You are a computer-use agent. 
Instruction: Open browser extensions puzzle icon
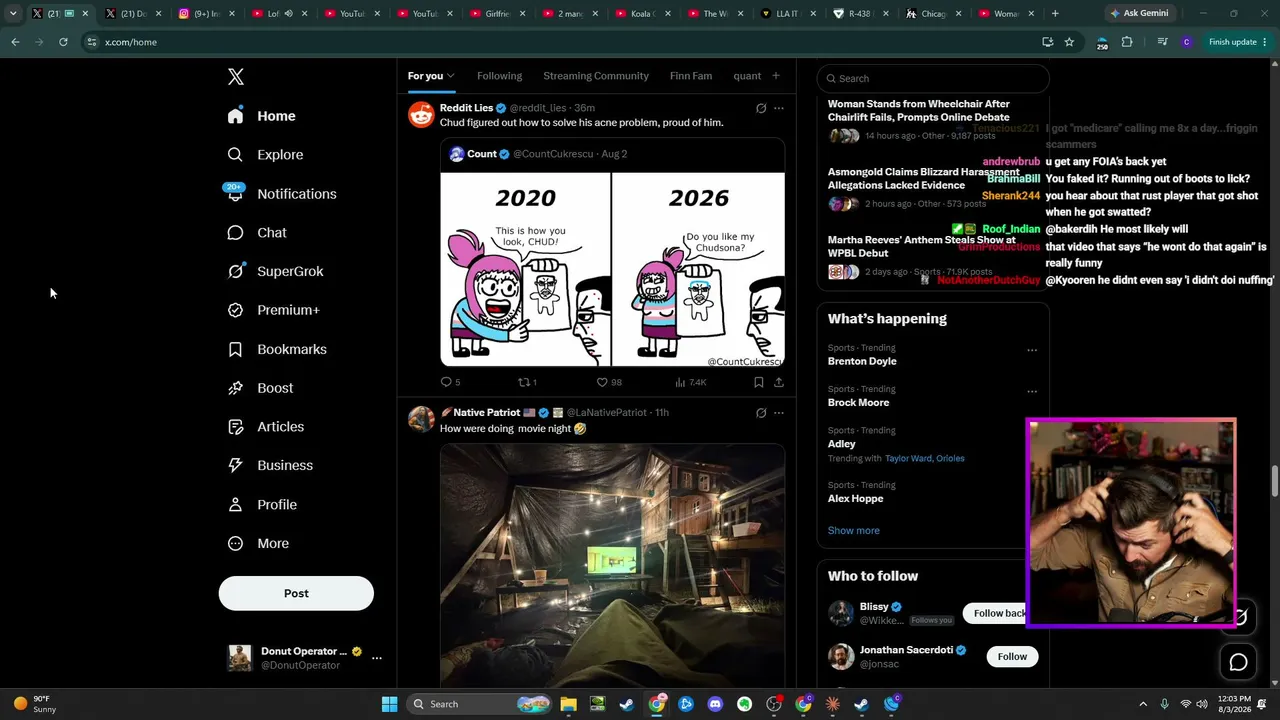1127,42
